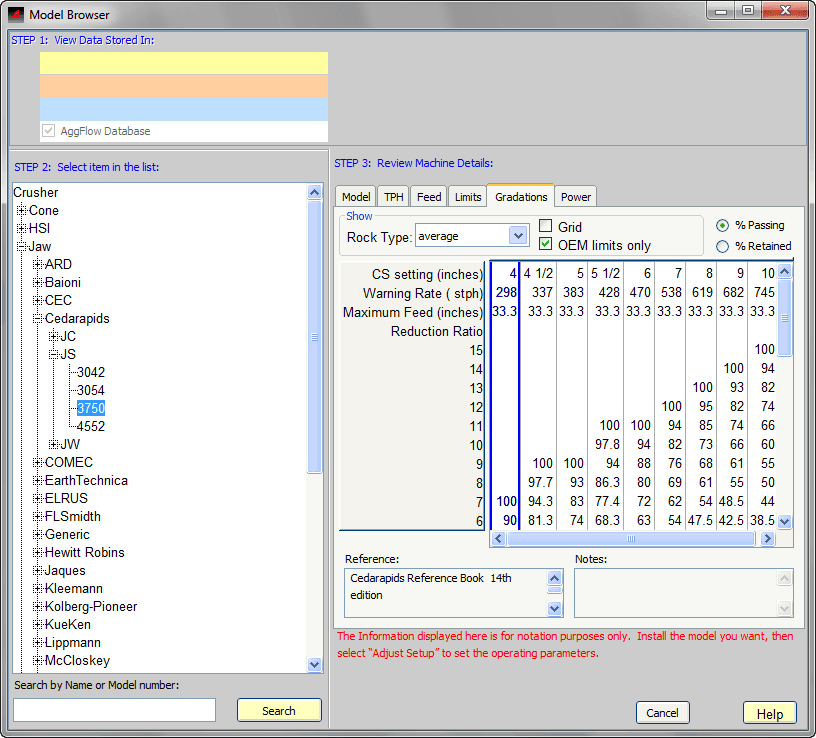Image resolution: width=816 pixels, height=738 pixels.
Task: Click the model name search field
Action: [114, 710]
